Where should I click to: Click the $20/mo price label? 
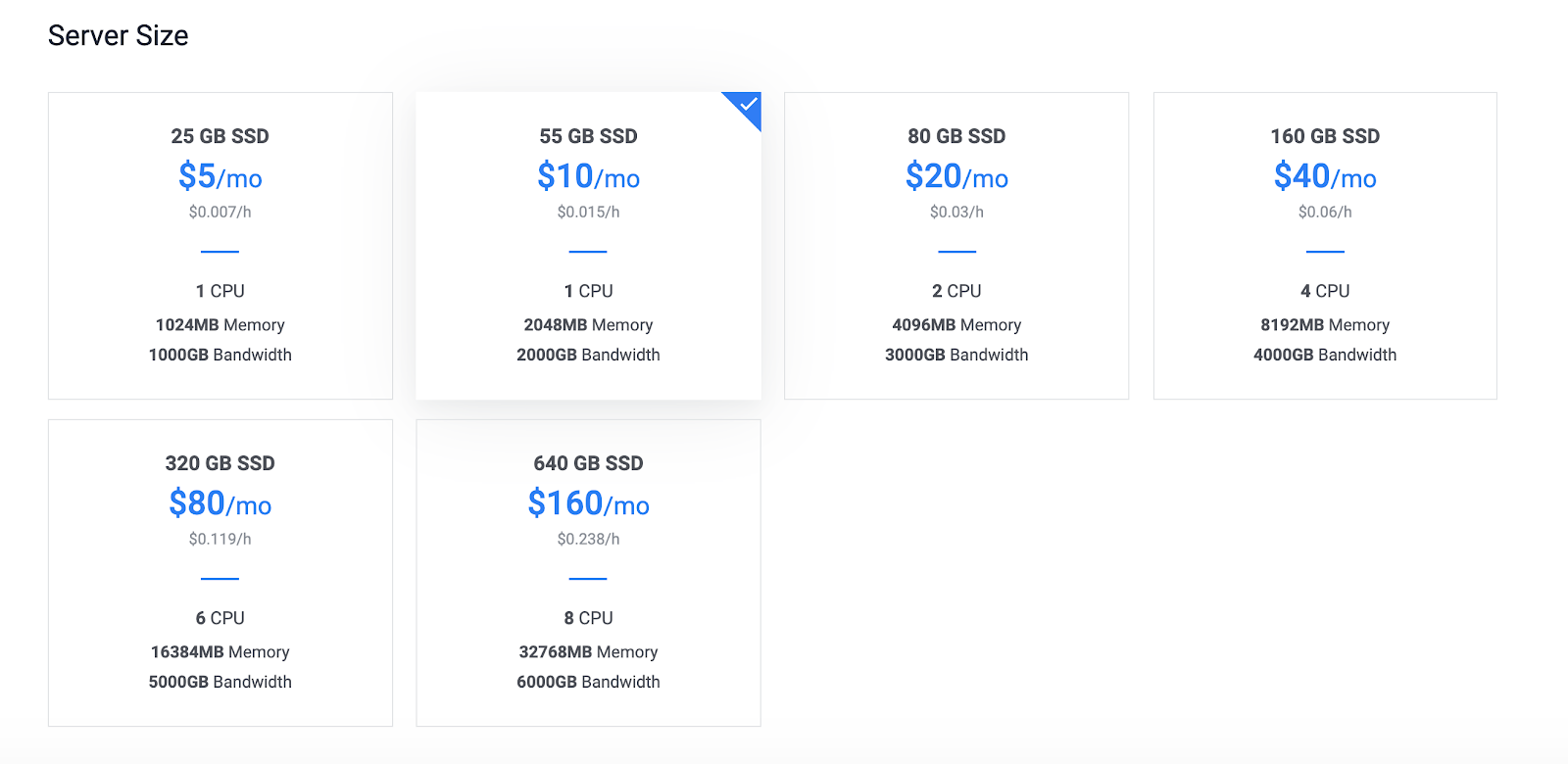click(x=956, y=177)
